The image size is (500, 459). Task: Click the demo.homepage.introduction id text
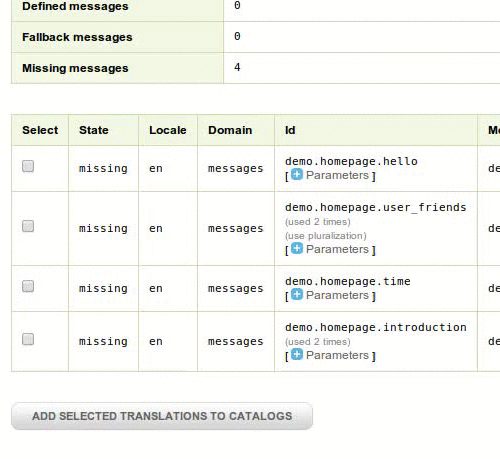click(x=376, y=327)
